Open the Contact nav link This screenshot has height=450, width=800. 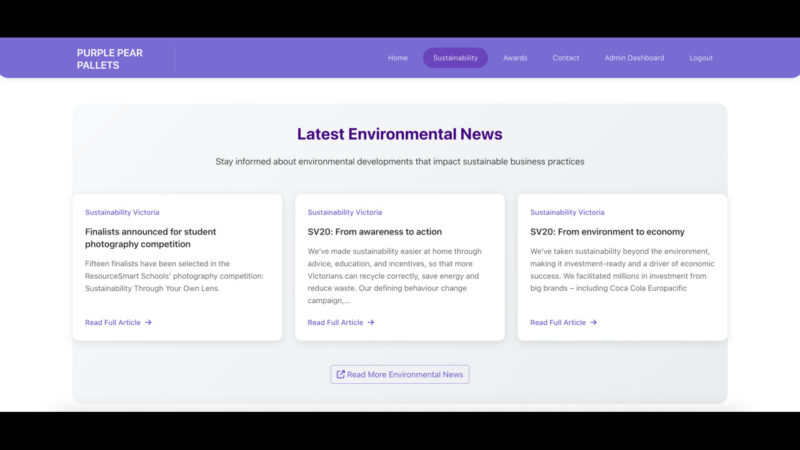coord(565,58)
